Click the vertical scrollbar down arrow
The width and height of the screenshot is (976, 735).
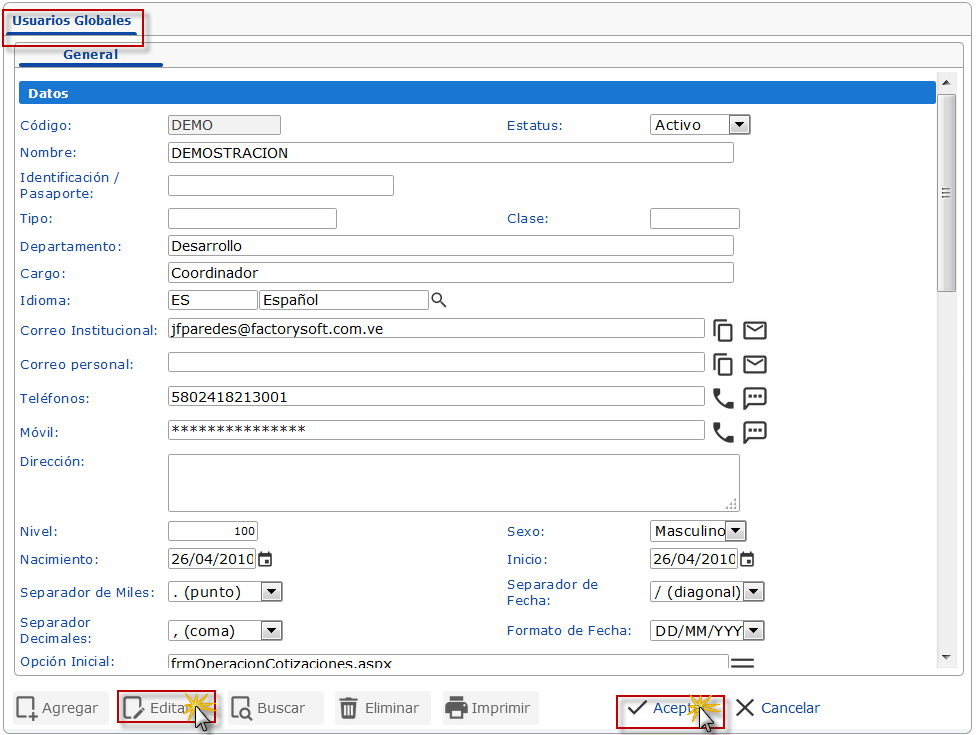[x=946, y=656]
